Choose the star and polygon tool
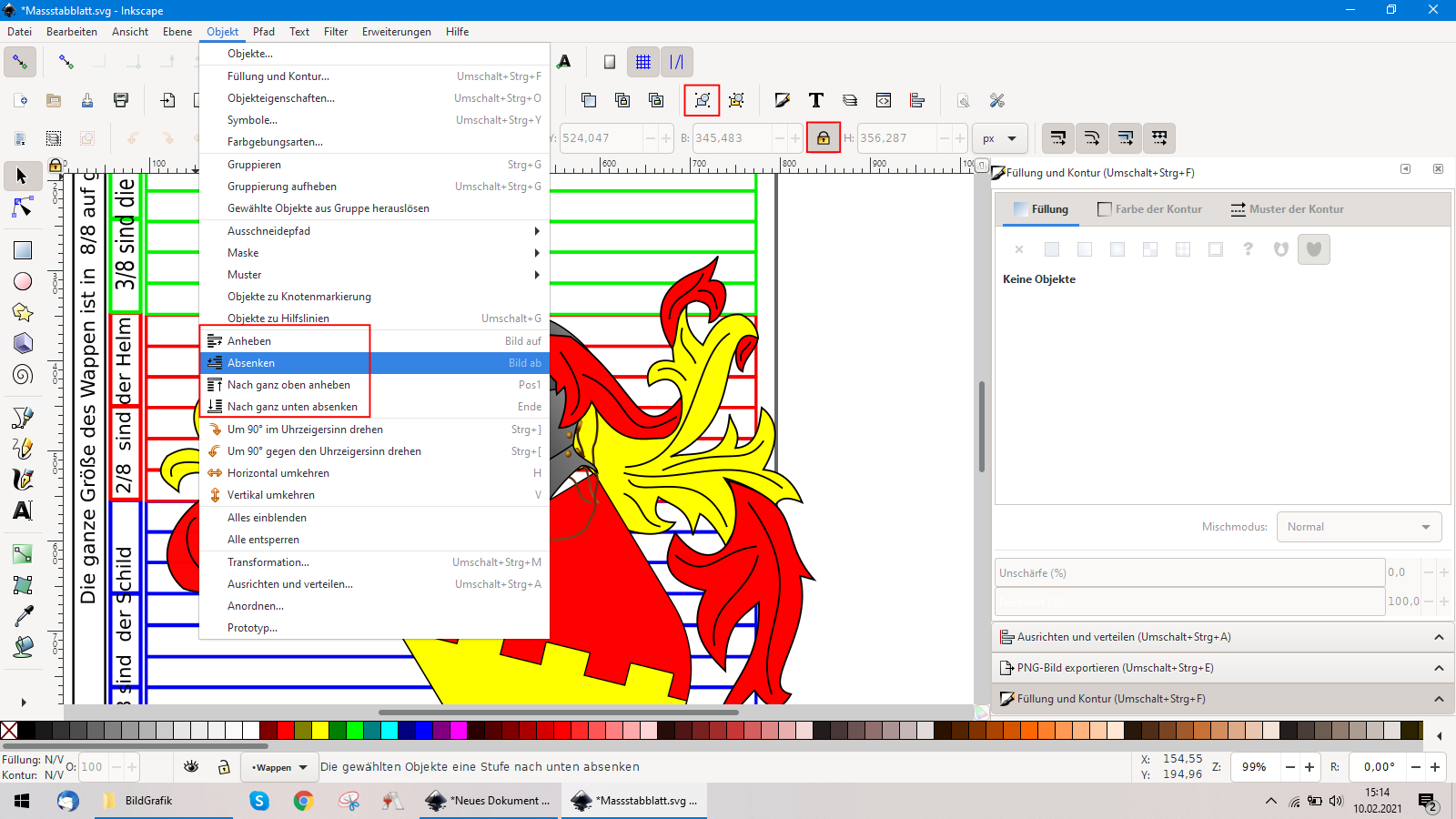Viewport: 1456px width, 819px height. [x=23, y=313]
